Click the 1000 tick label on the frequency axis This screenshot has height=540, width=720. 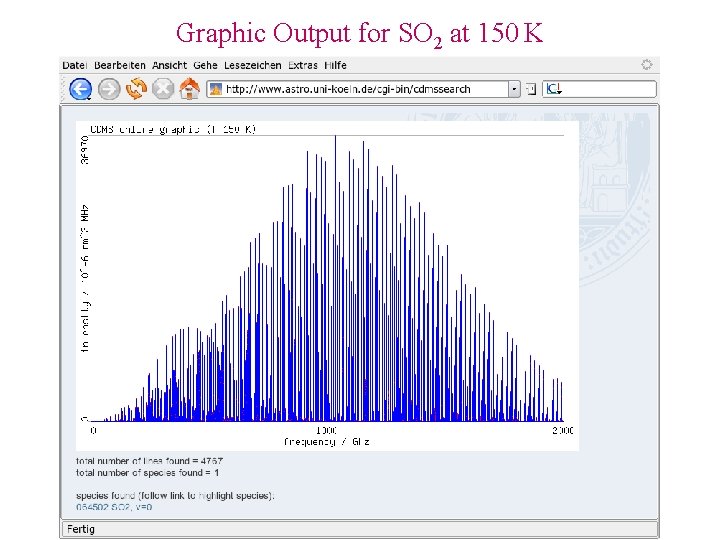pyautogui.click(x=326, y=430)
